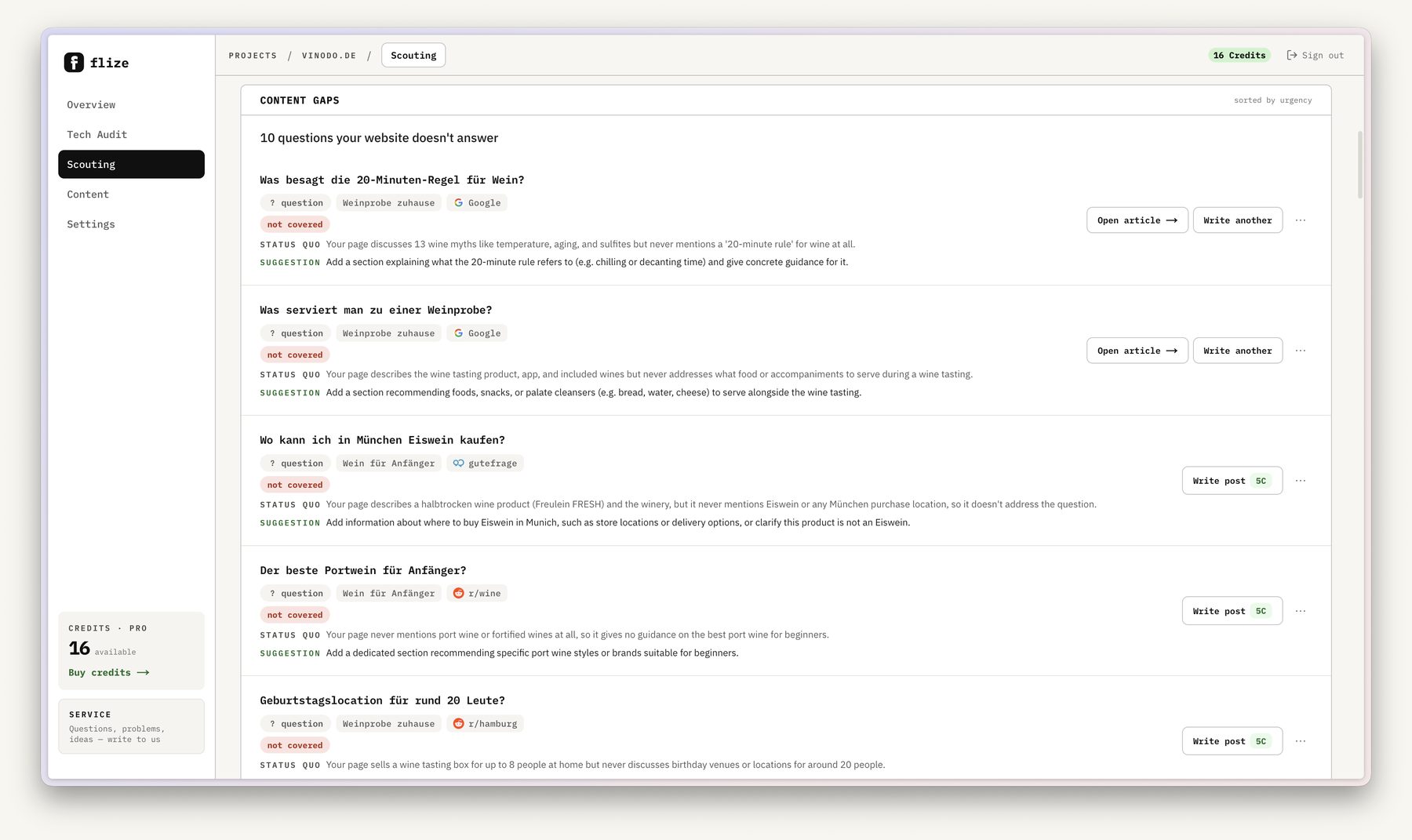Viewport: 1412px width, 840px height.
Task: Click question tag of 20-Minuten-Regel row
Action: click(296, 203)
